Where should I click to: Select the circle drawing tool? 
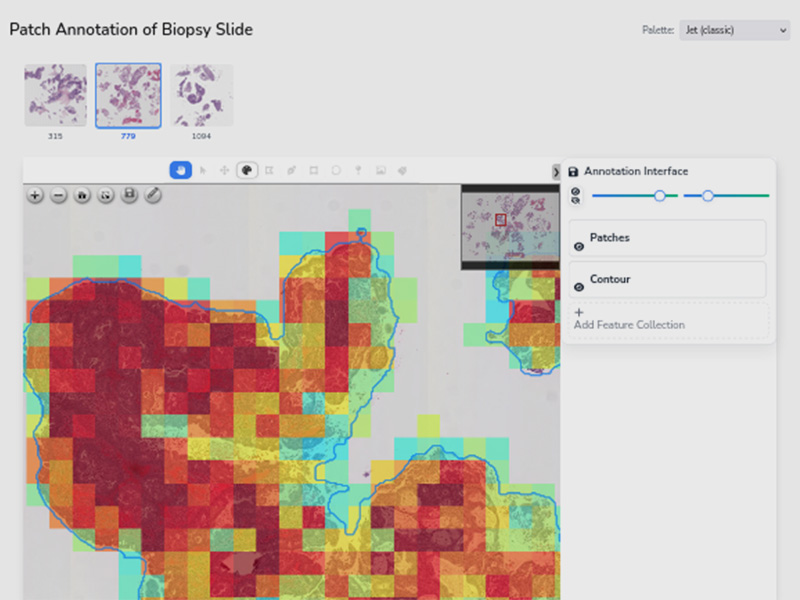pos(336,171)
